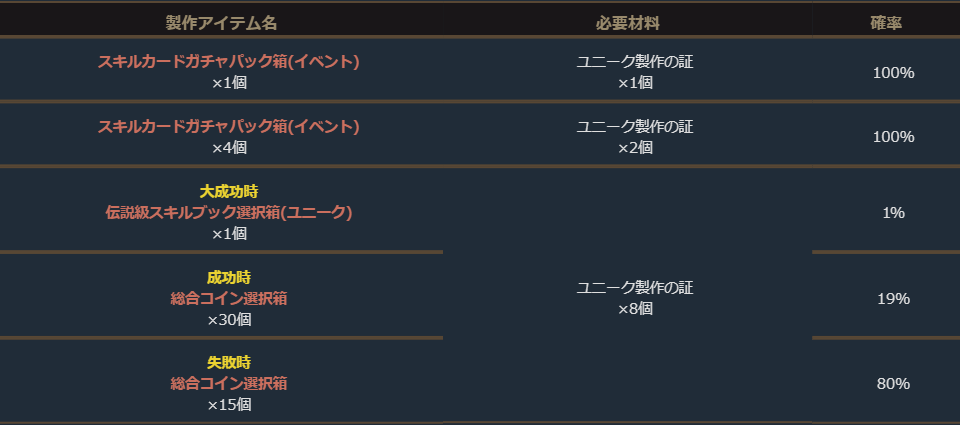Select the 80% probability cell

coord(893,383)
